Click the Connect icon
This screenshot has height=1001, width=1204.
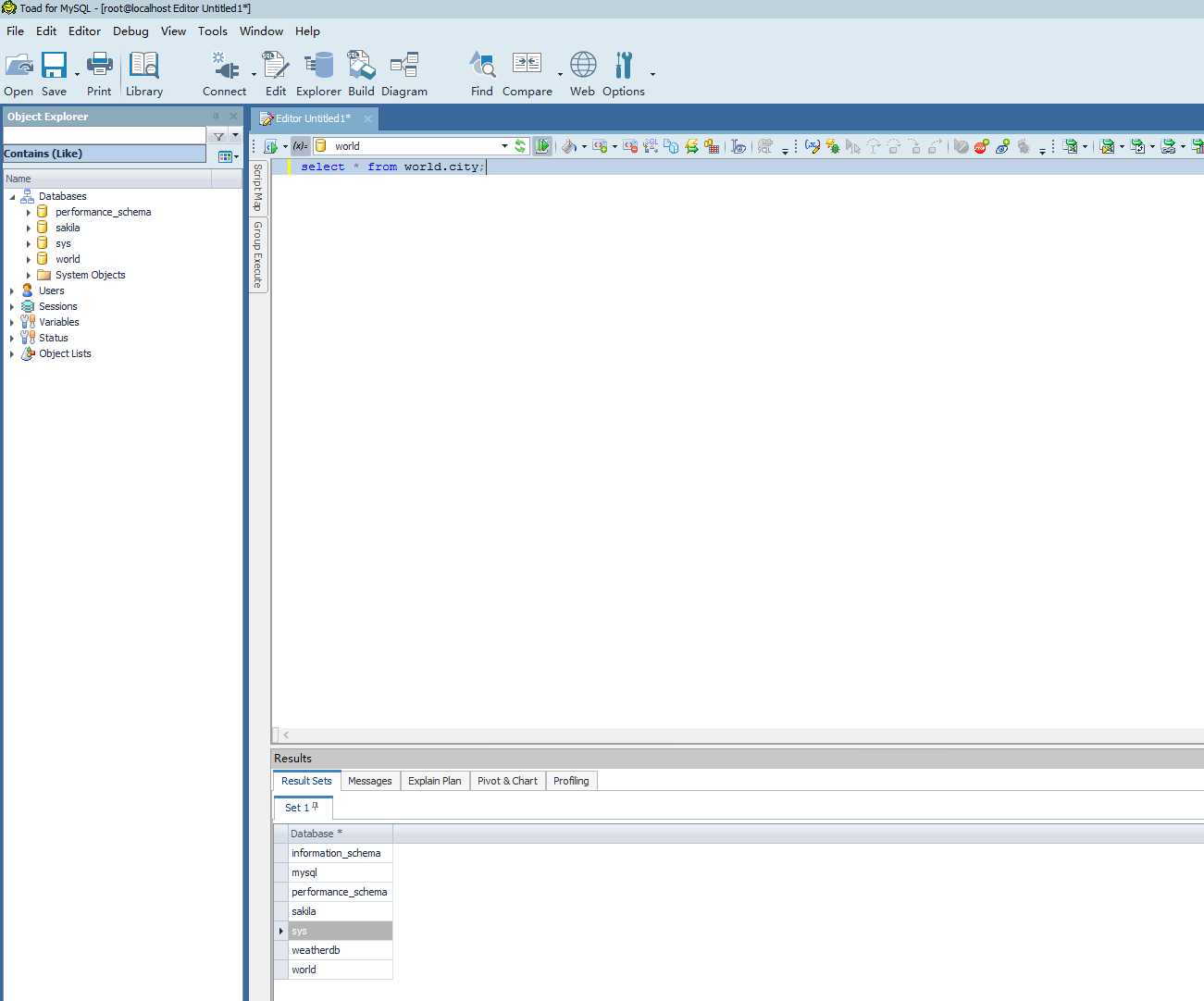pos(225,74)
